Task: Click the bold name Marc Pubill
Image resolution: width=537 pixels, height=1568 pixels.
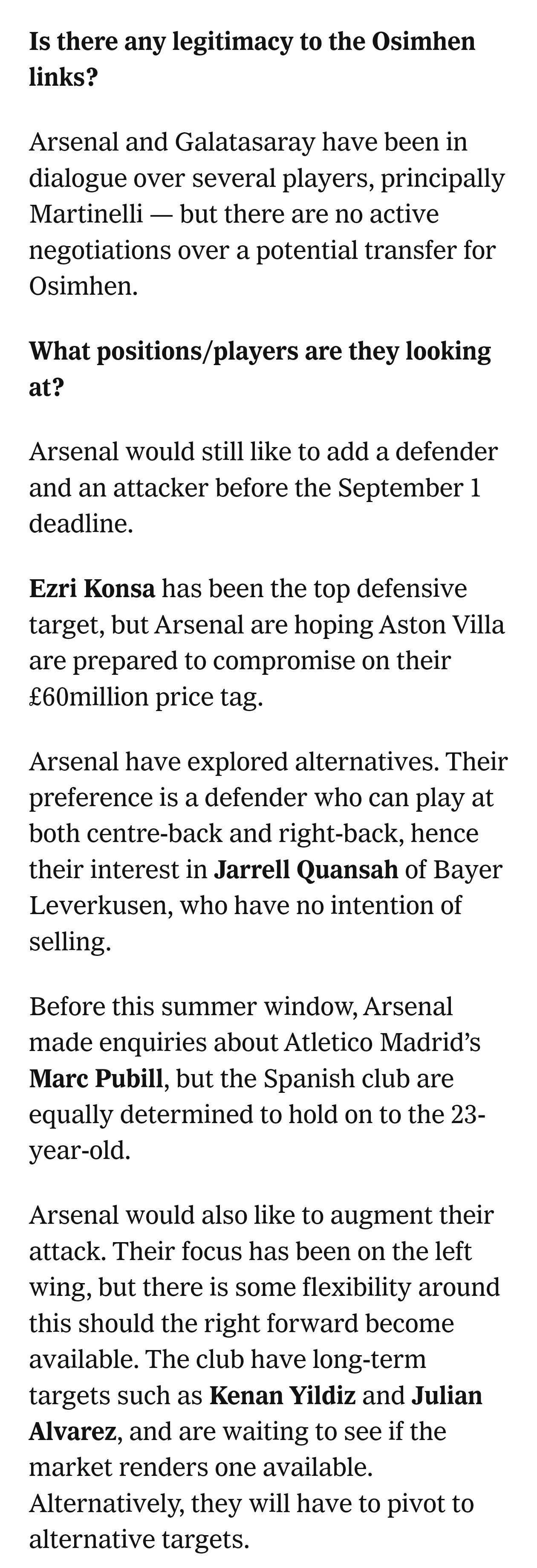Action: click(96, 1078)
